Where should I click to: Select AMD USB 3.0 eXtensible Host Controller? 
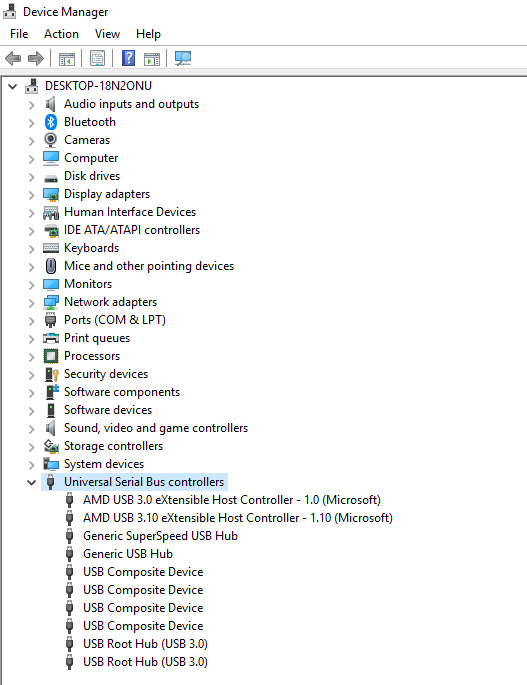(232, 500)
